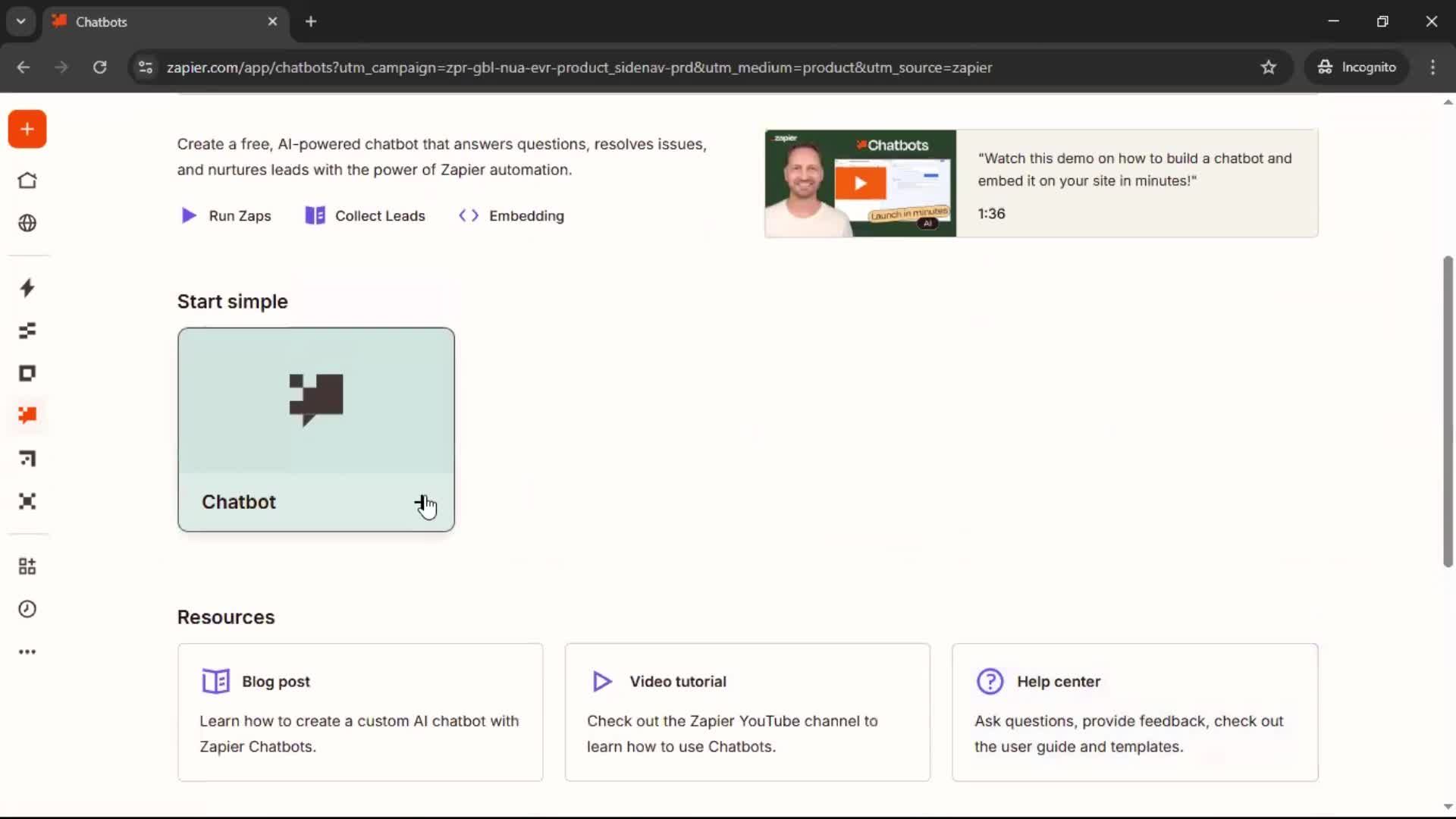Open the Agents icon in sidebar
This screenshot has width=1456, height=819.
pos(27,501)
